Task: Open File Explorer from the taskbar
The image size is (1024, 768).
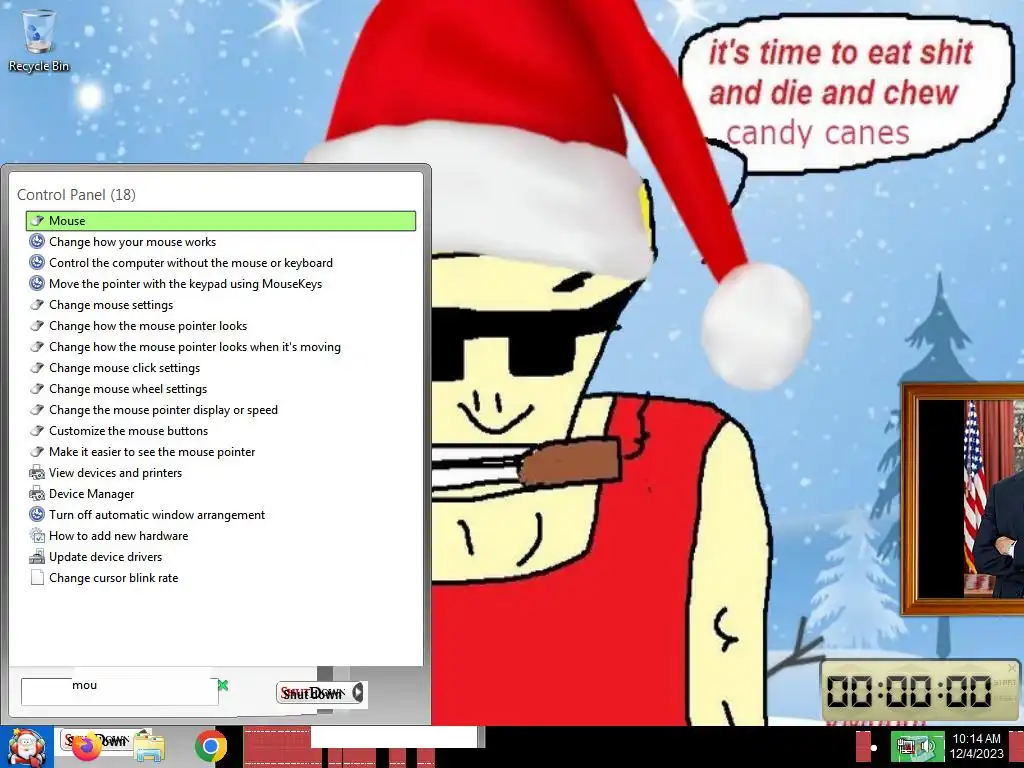Action: point(149,747)
